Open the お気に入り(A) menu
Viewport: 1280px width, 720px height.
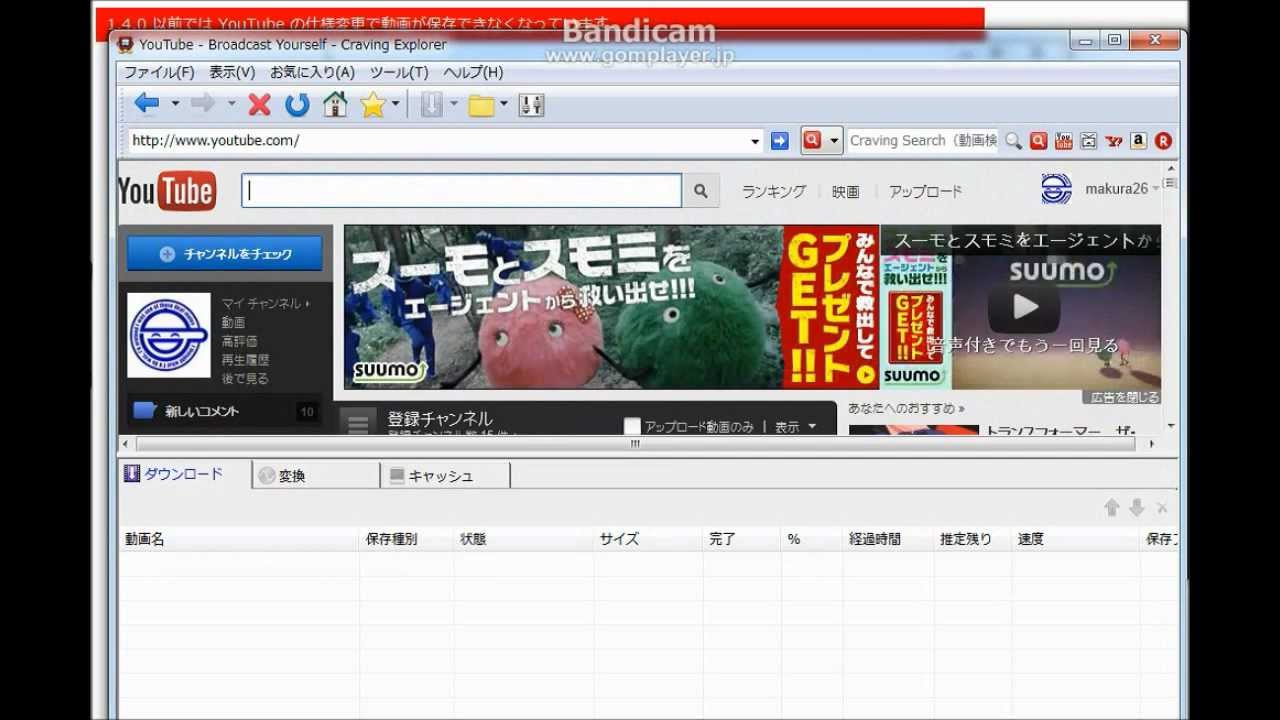point(312,72)
